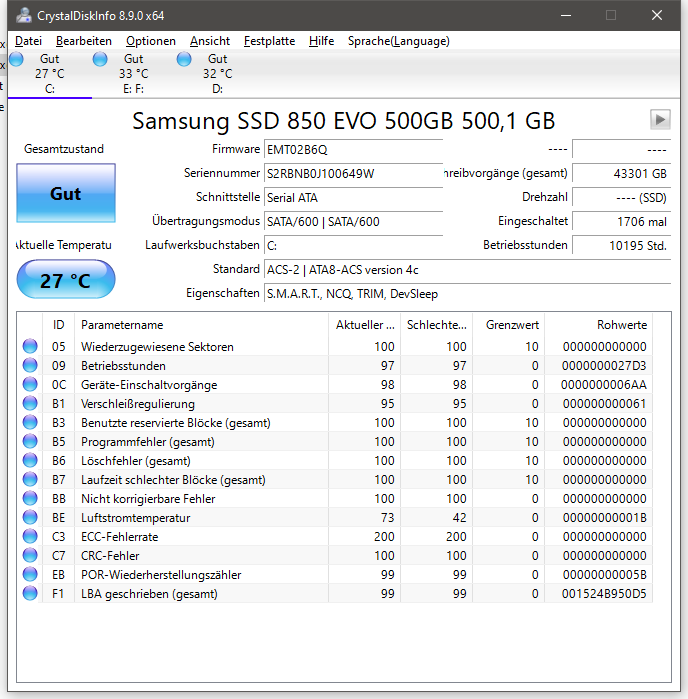Click status orb of Geräte-Einschaltvorgänge row
The width and height of the screenshot is (688, 699).
pyautogui.click(x=30, y=385)
